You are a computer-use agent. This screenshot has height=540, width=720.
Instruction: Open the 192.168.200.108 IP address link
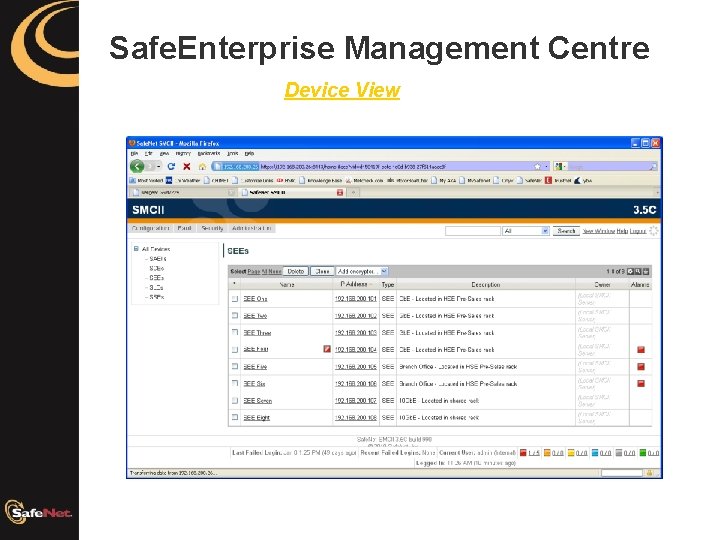coord(355,417)
